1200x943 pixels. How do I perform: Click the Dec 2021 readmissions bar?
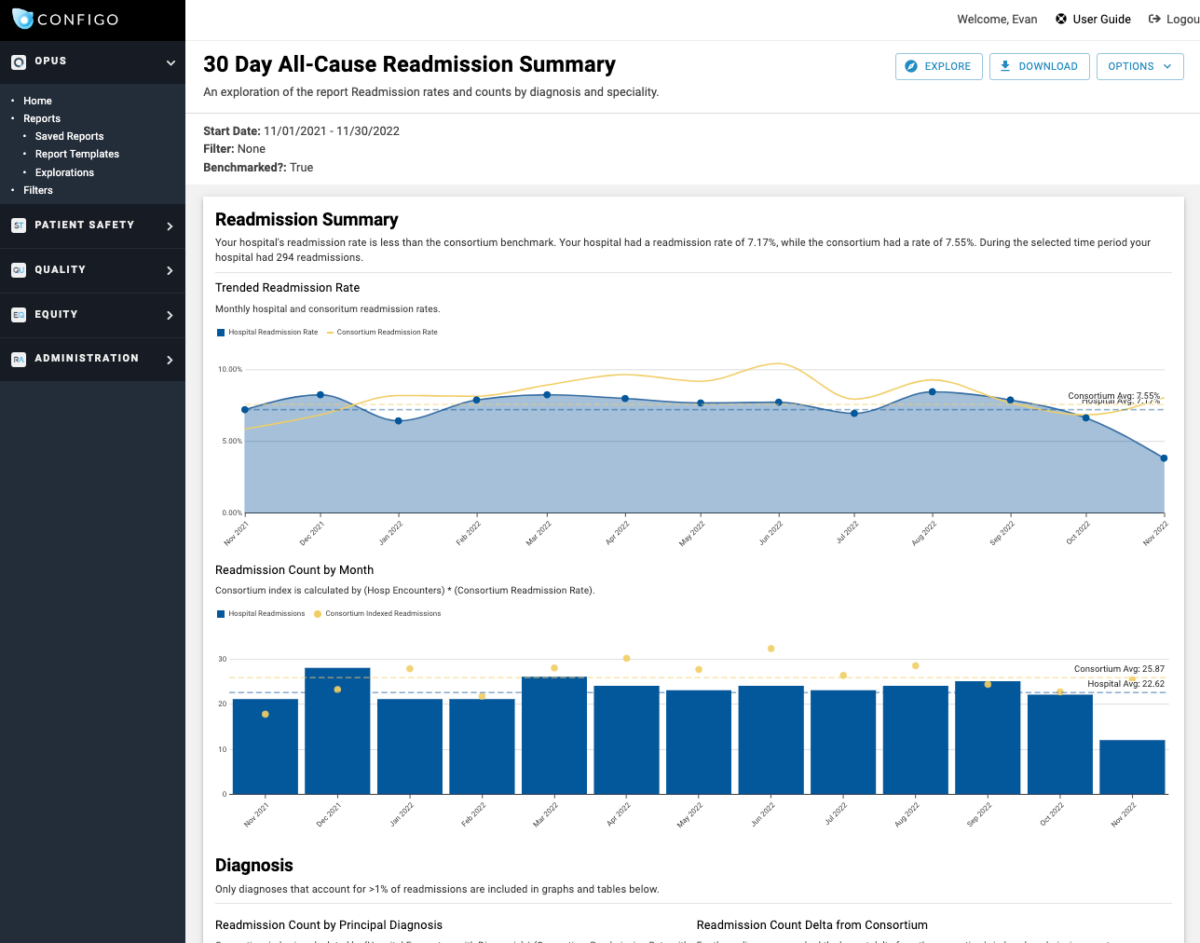click(336, 730)
